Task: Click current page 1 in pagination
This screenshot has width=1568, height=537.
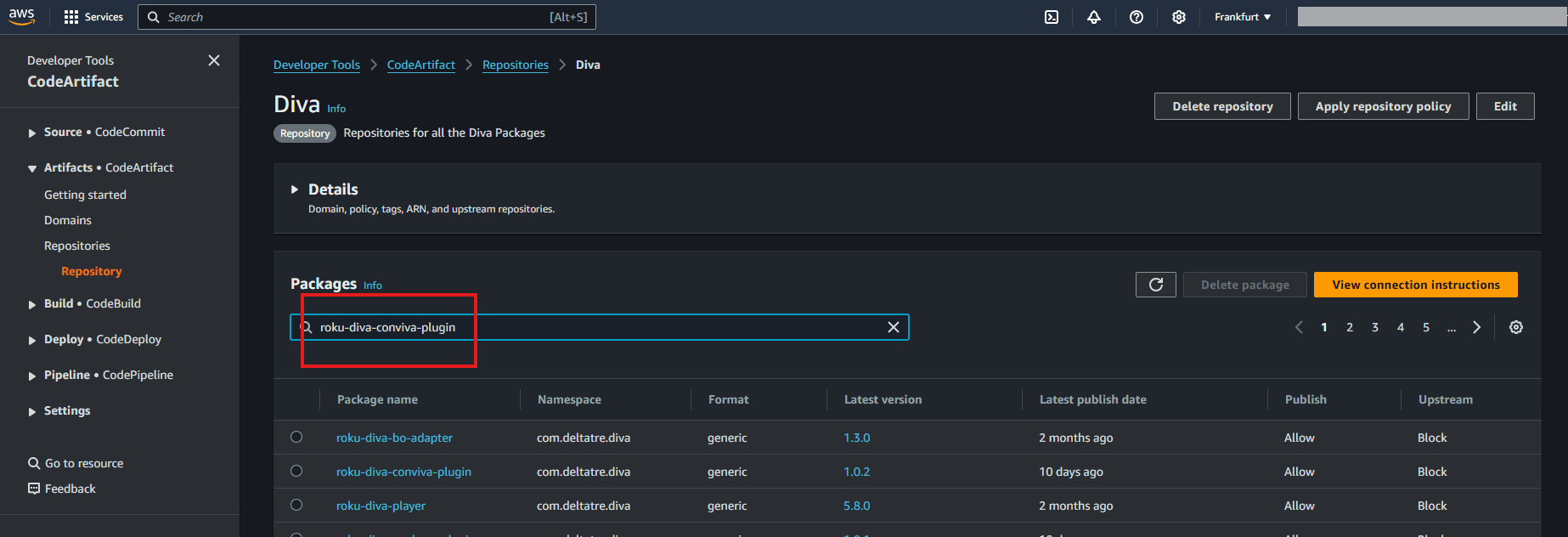Action: click(1324, 327)
